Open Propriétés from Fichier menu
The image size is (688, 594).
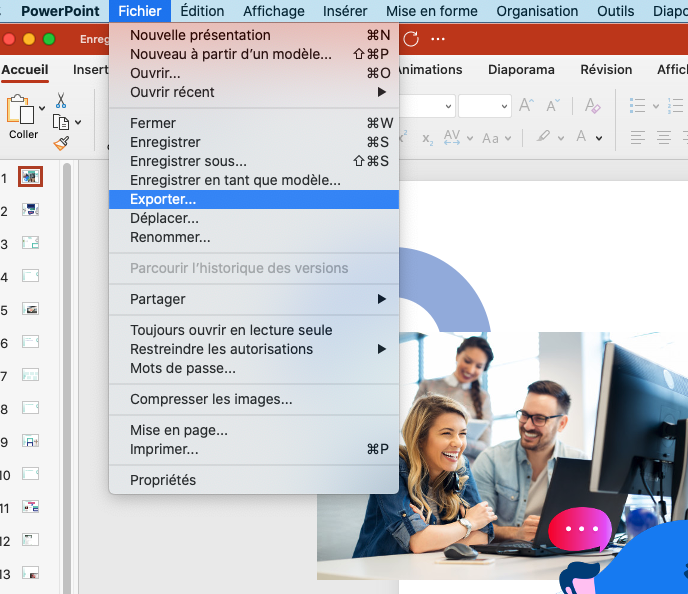pos(254,480)
